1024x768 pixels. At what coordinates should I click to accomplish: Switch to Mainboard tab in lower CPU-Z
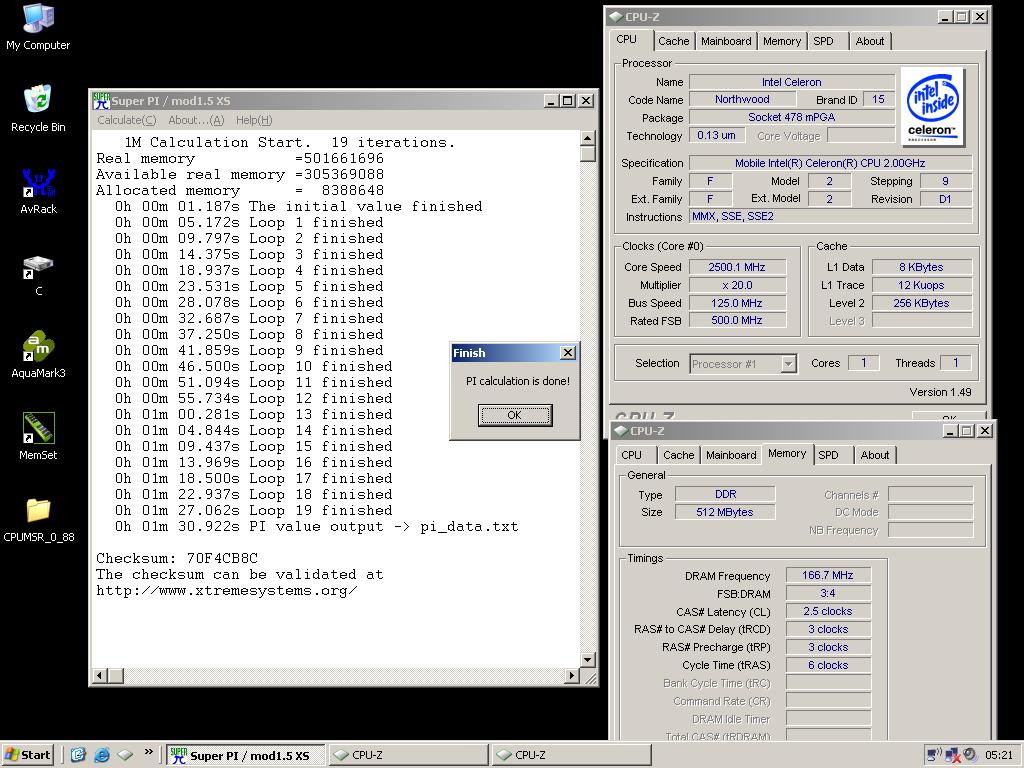pyautogui.click(x=731, y=455)
